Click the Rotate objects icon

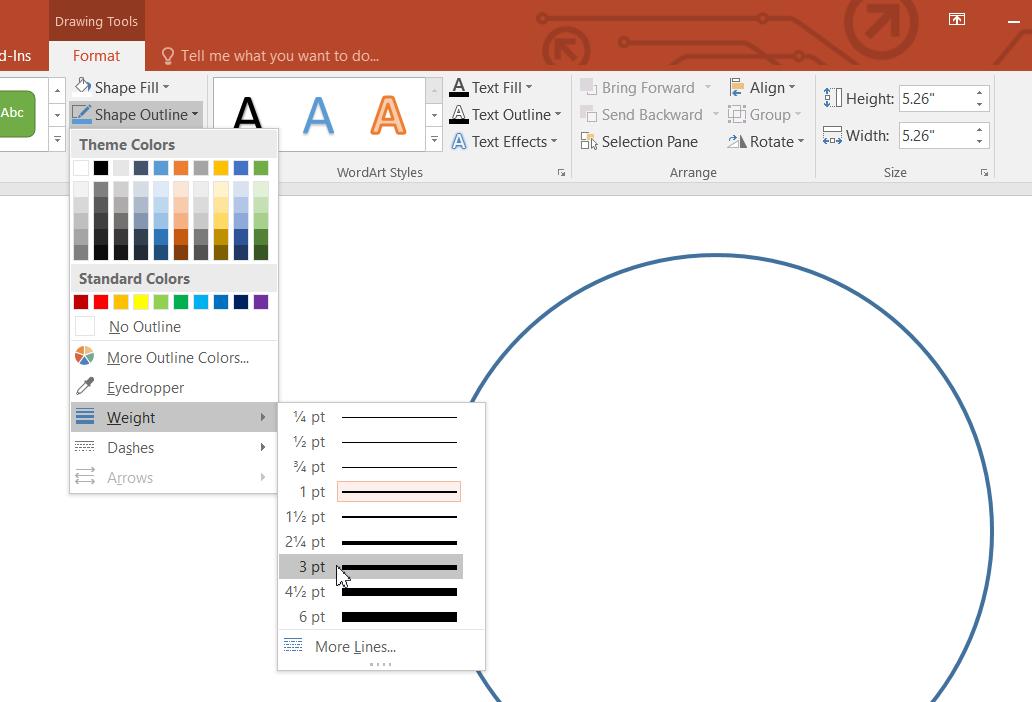click(737, 142)
